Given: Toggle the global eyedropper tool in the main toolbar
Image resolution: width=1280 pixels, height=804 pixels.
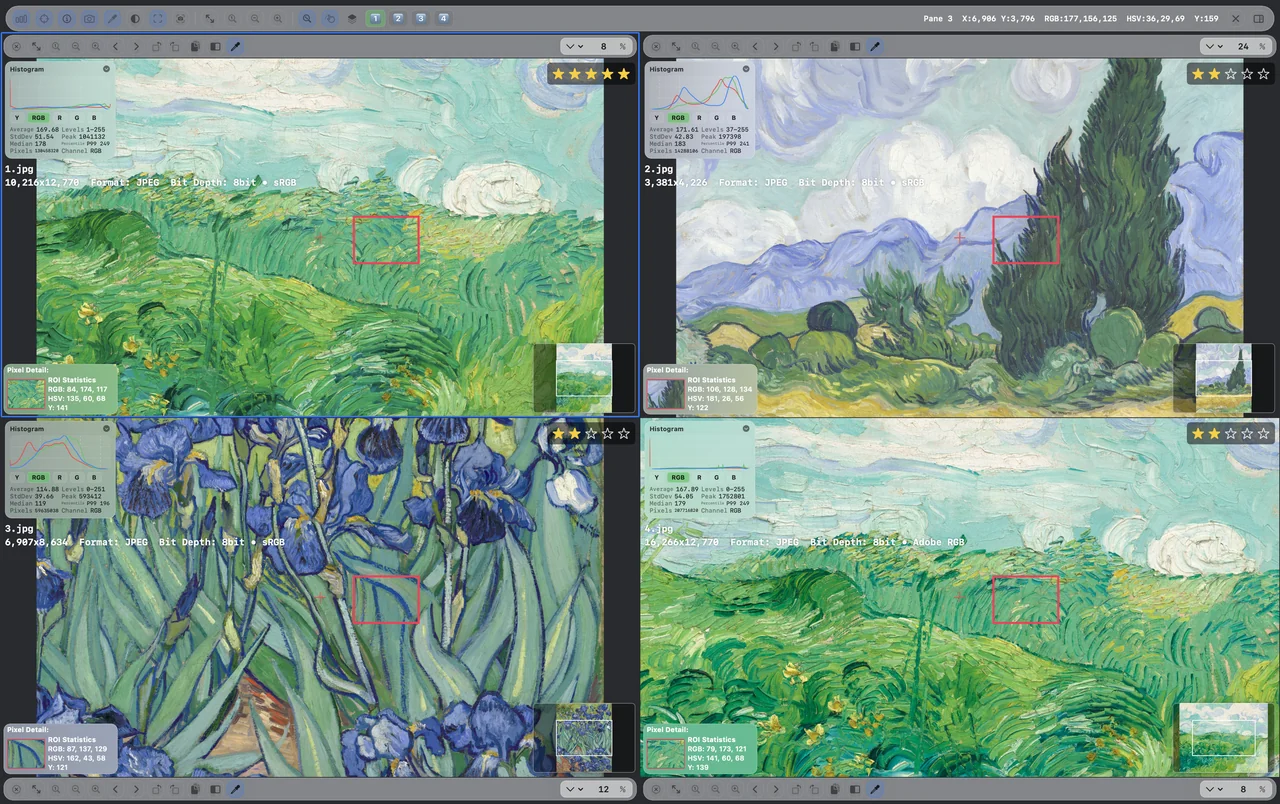Looking at the screenshot, I should [x=113, y=18].
